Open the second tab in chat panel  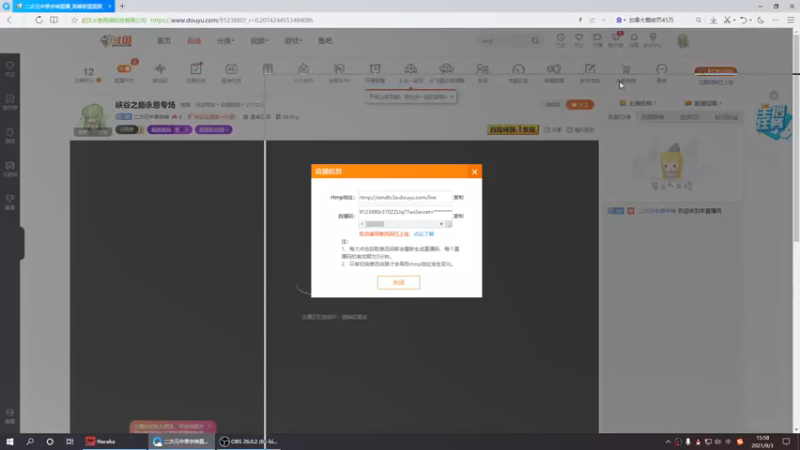[653, 117]
